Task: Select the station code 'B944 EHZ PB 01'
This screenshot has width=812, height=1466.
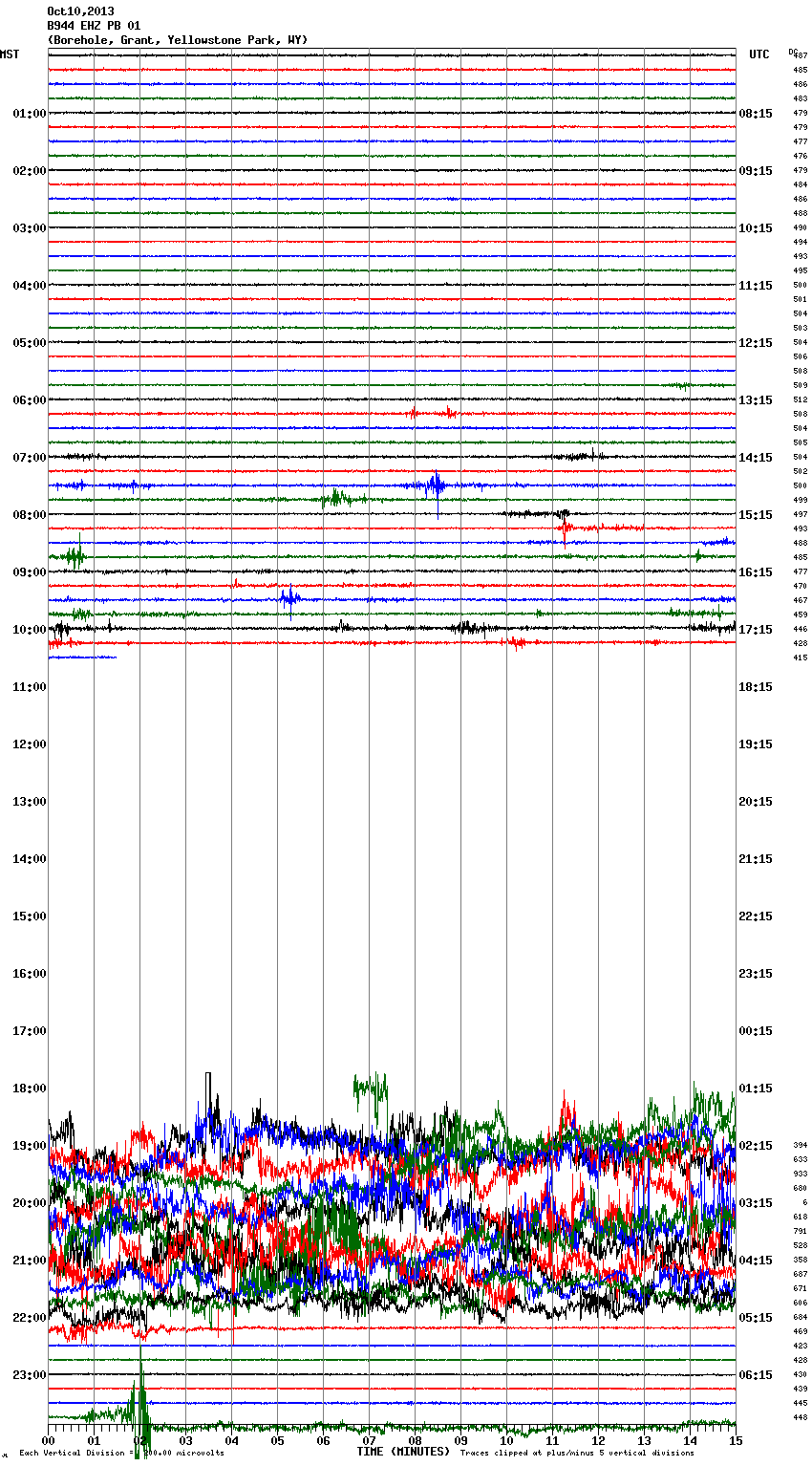Action: (x=94, y=26)
